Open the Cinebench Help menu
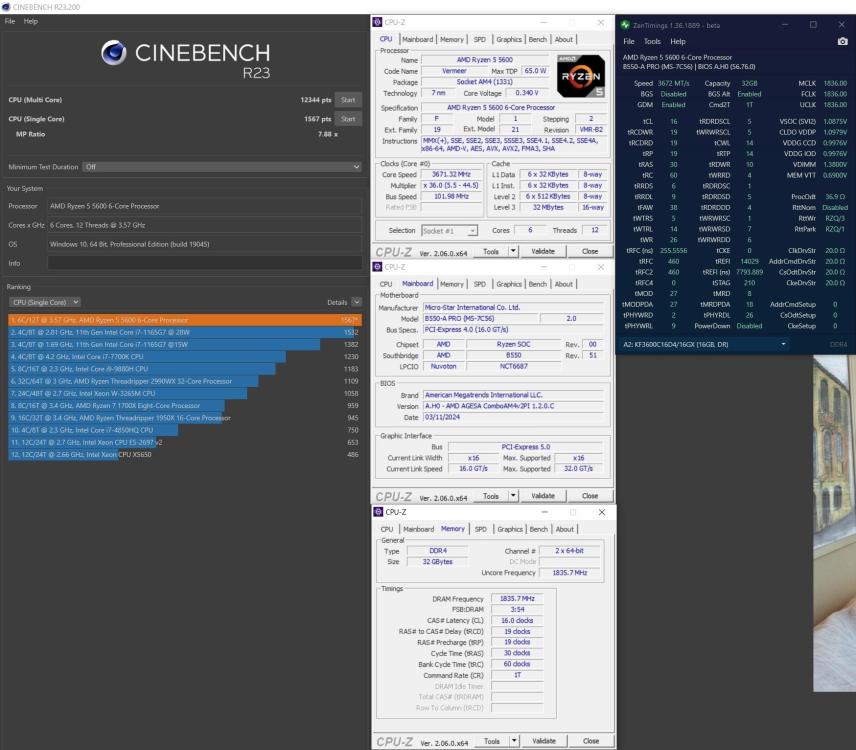Image resolution: width=856 pixels, height=750 pixels. (31, 21)
